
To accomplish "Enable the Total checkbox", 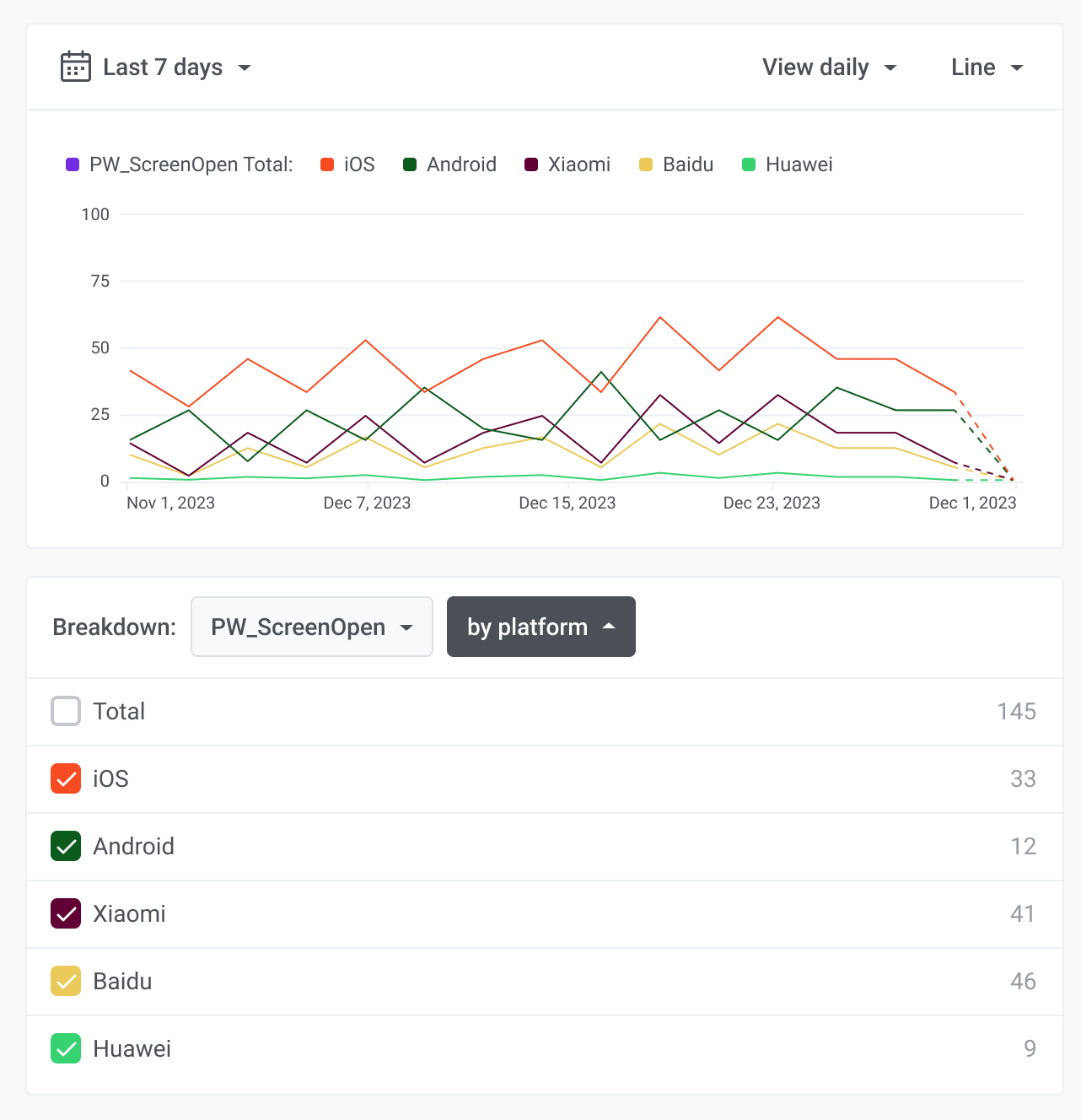I will [x=66, y=711].
